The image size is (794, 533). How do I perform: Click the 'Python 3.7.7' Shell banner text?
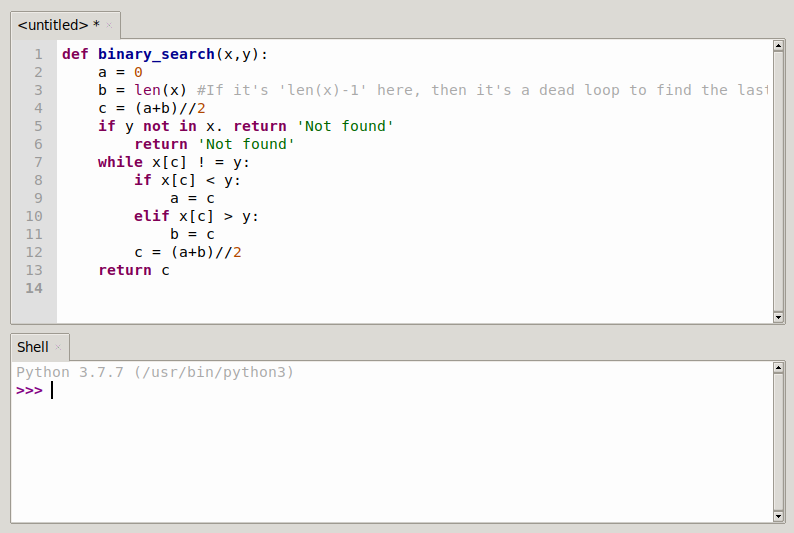(155, 373)
